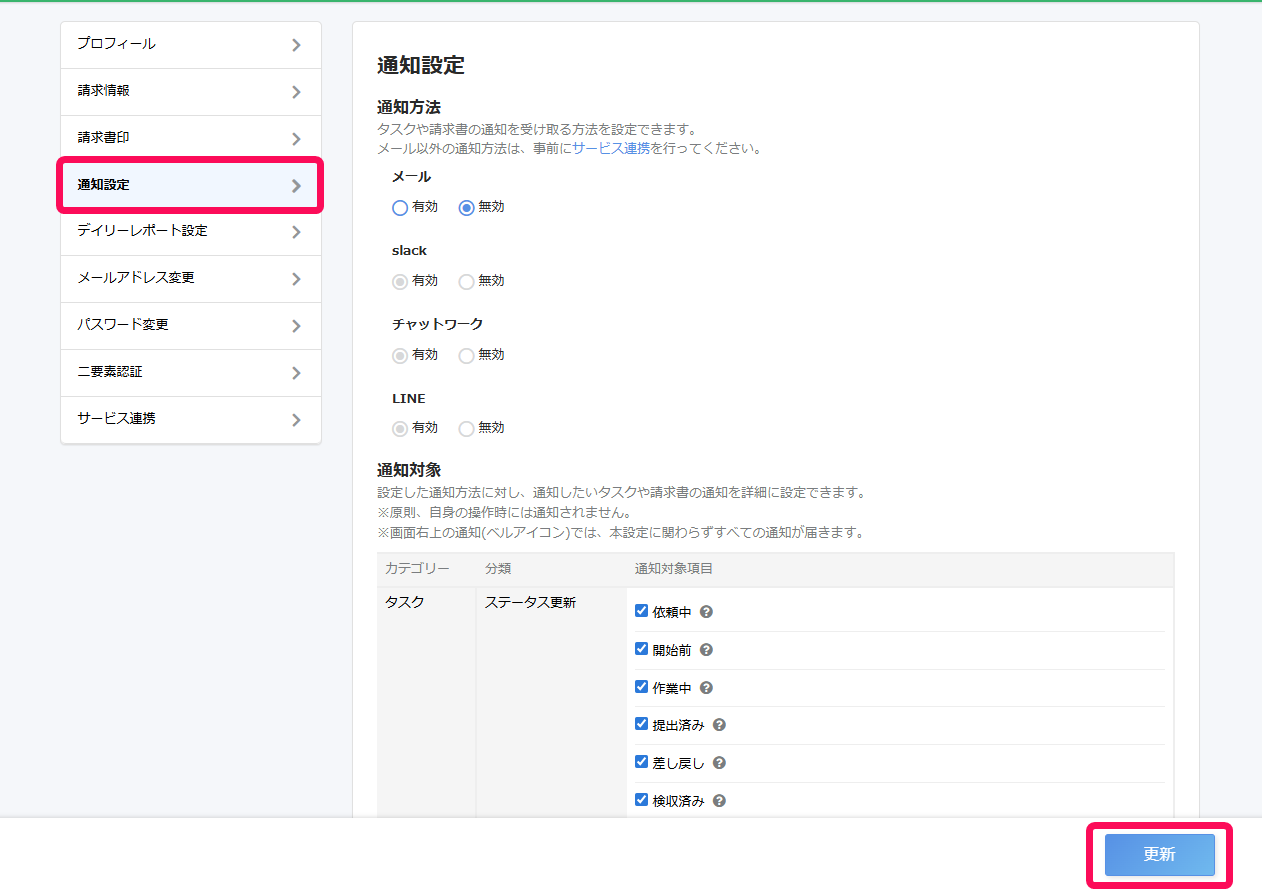The width and height of the screenshot is (1262, 891).
Task: Click chevron arrow on プロフィール row
Action: [x=296, y=45]
